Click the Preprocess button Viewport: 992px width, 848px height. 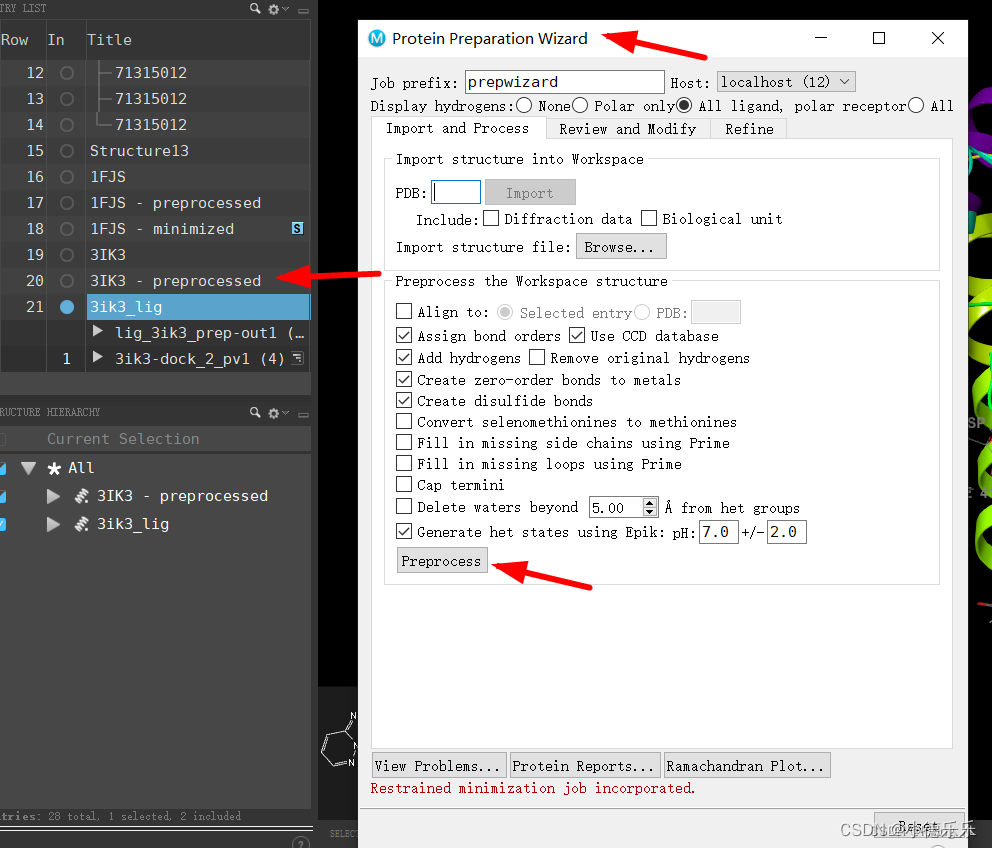pos(442,561)
